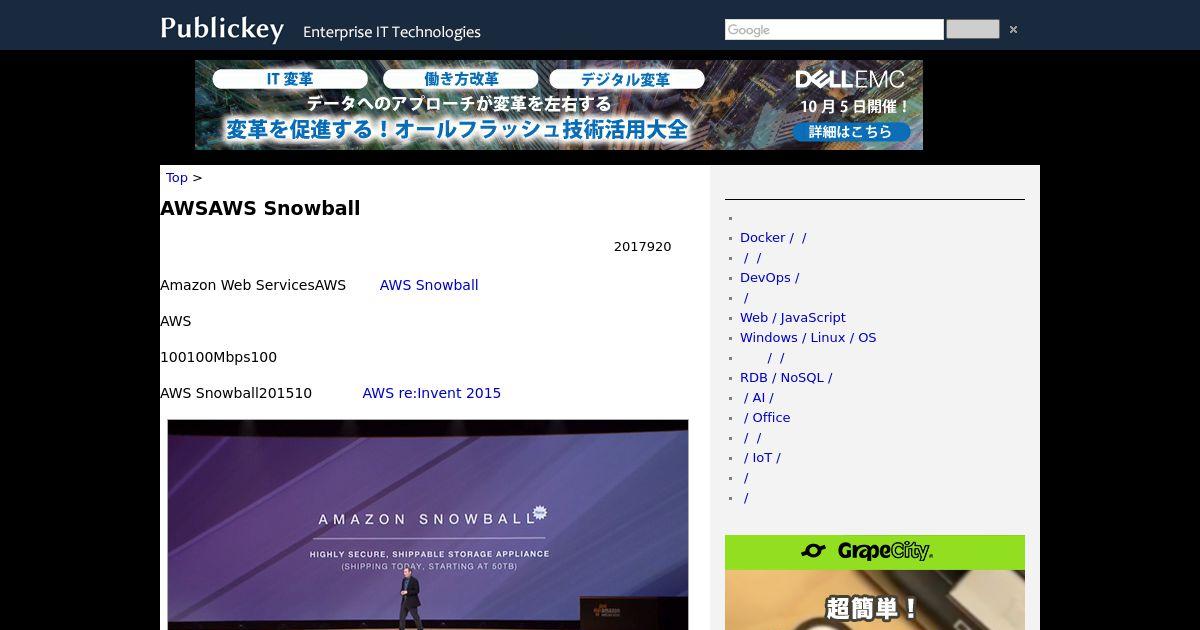
Task: Follow the Top breadcrumb link
Action: click(x=177, y=177)
